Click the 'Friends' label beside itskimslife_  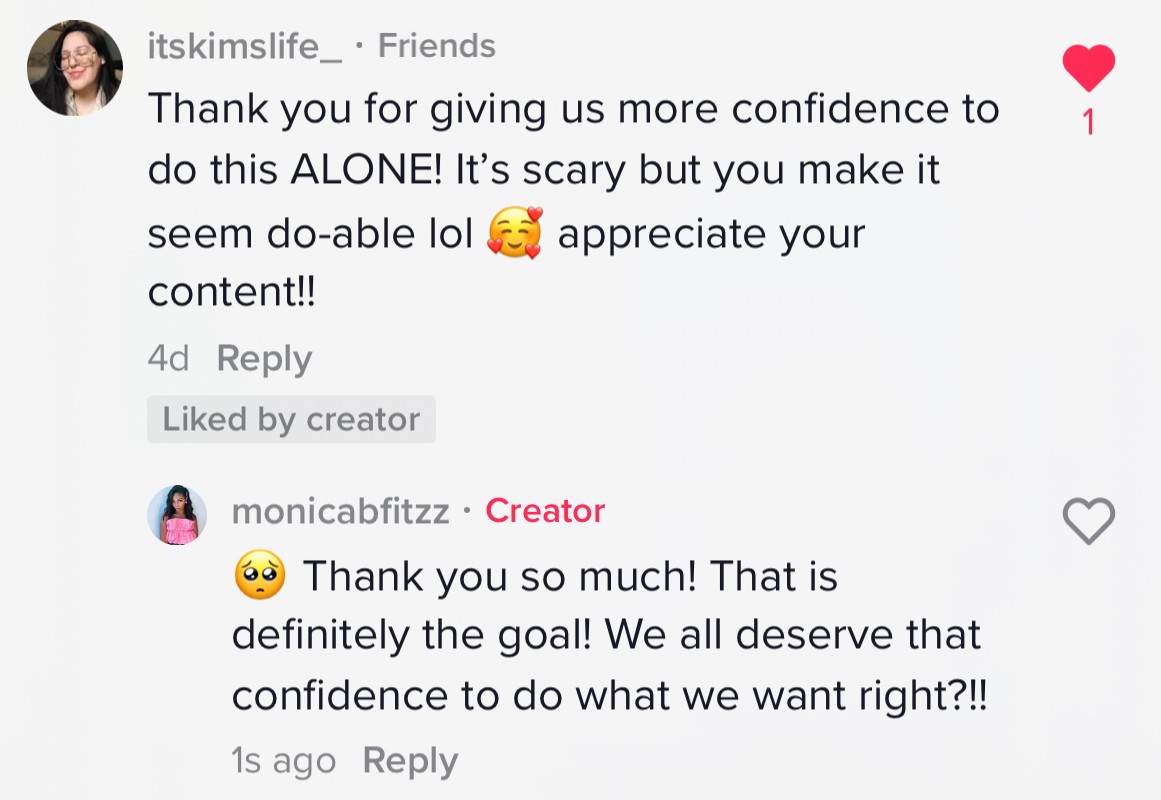click(437, 46)
